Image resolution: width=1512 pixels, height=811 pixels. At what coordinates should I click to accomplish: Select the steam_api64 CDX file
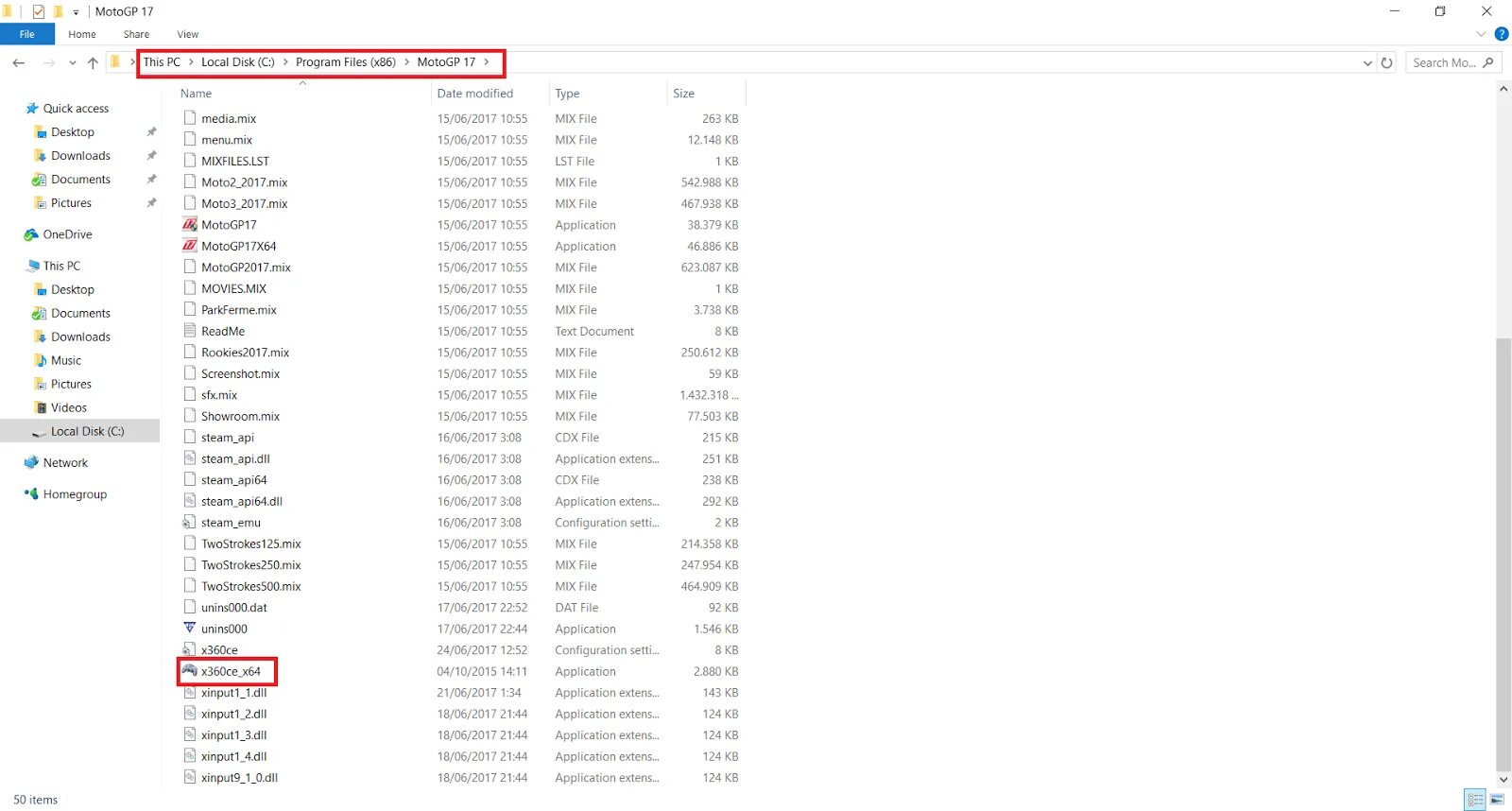point(233,480)
